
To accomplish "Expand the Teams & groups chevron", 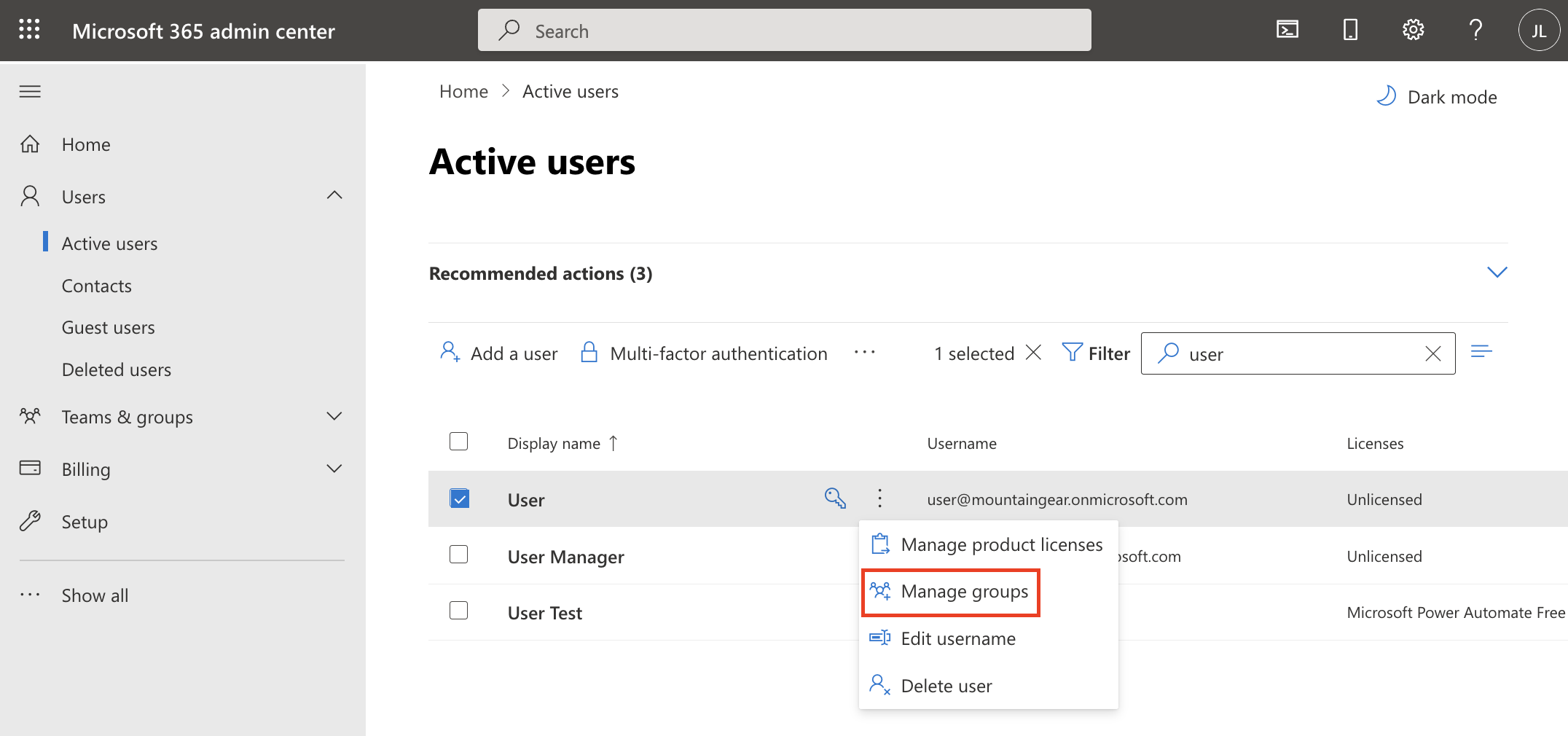I will pyautogui.click(x=334, y=416).
